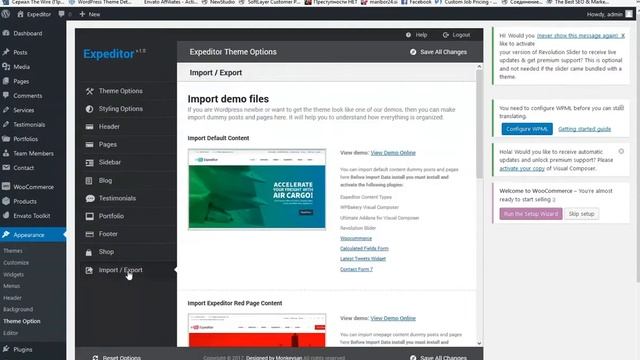
Task: Click the Contact envelope icon
Action: coord(6,168)
